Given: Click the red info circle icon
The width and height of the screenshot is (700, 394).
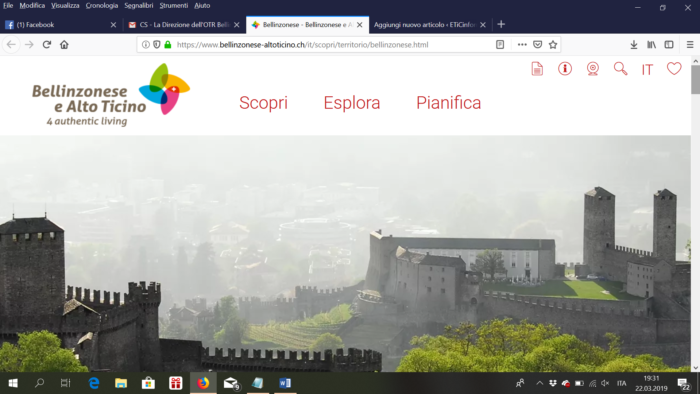Looking at the screenshot, I should coord(565,69).
